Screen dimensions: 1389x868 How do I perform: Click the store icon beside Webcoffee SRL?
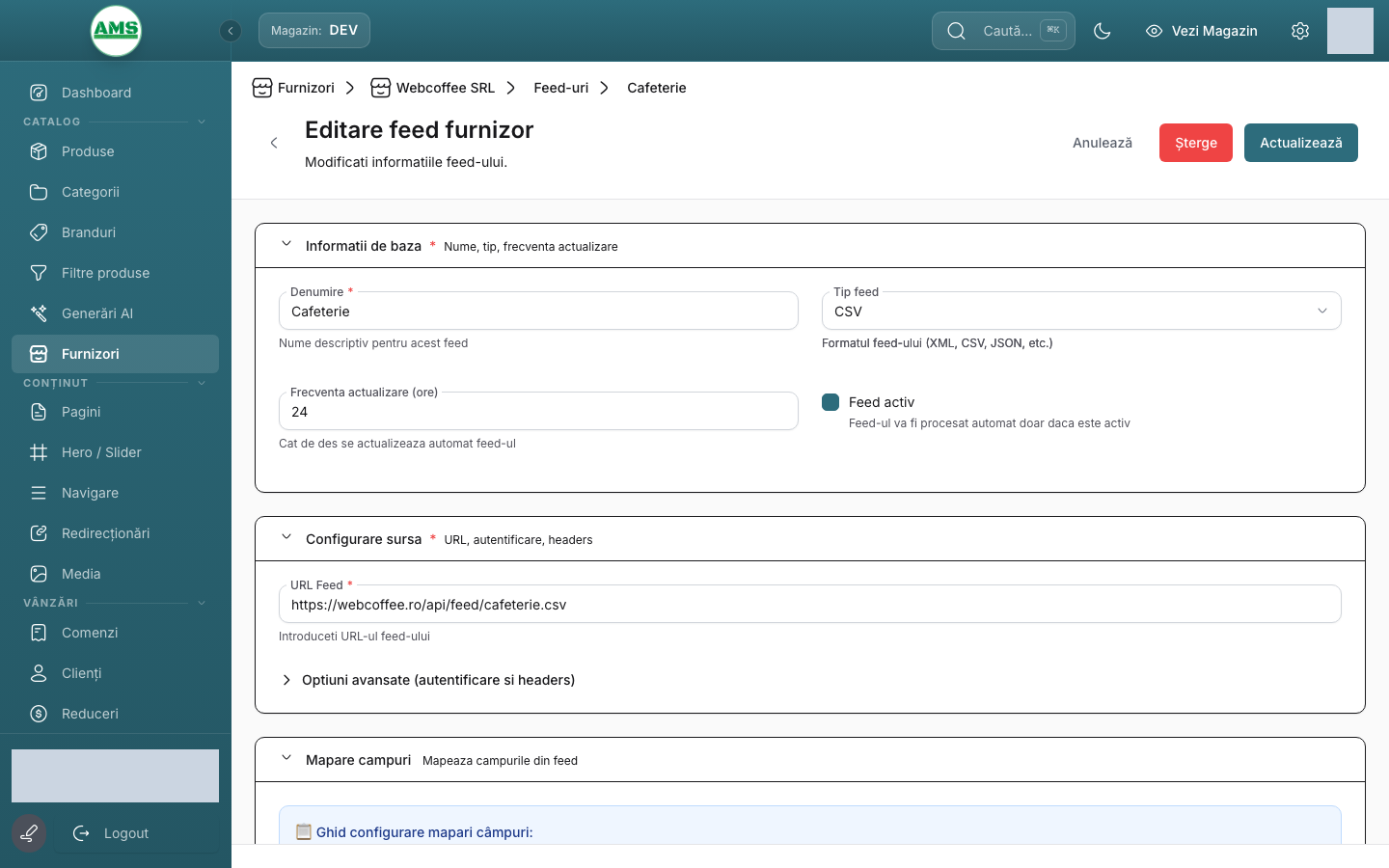[x=381, y=88]
